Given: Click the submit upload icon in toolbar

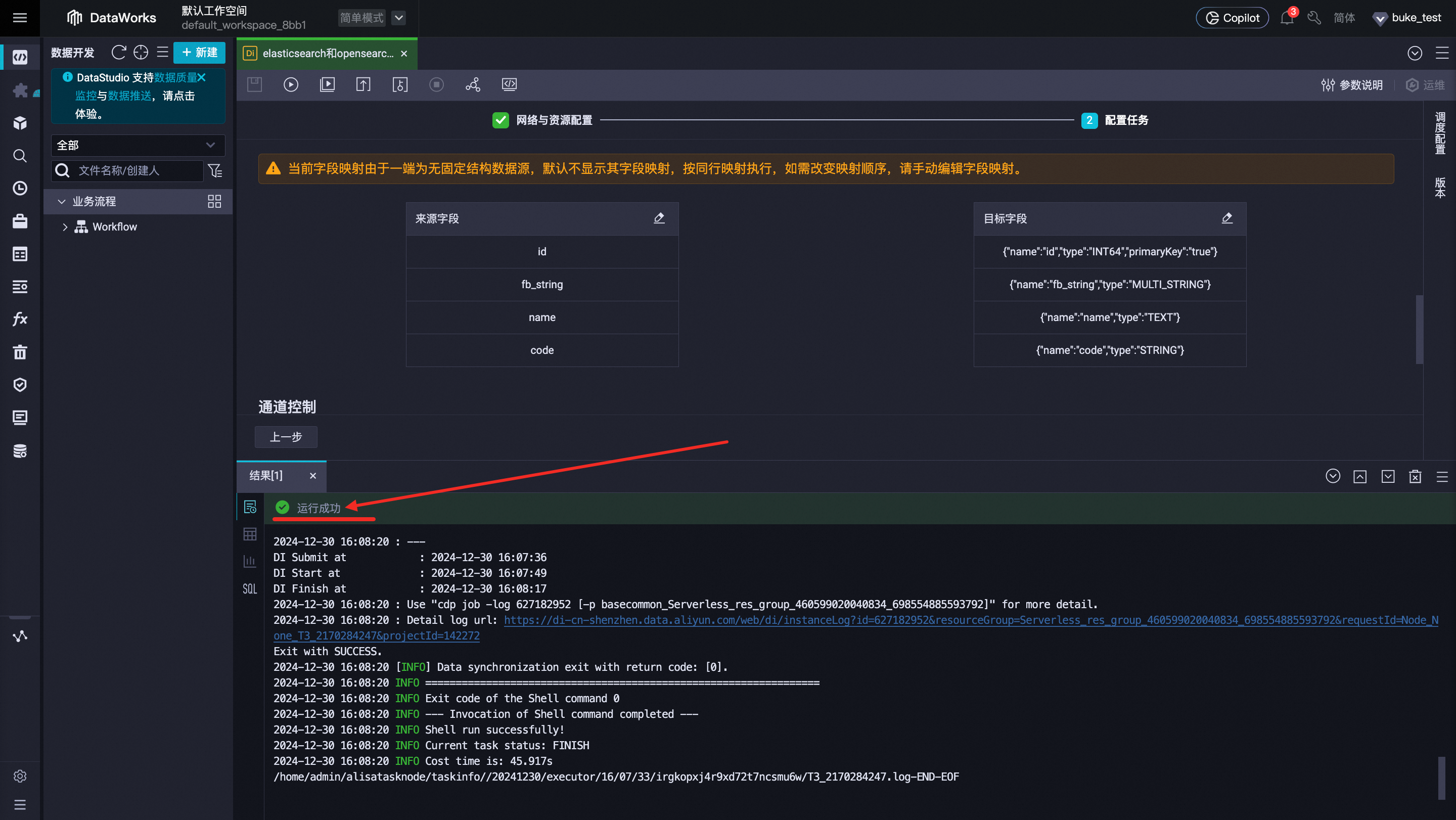Looking at the screenshot, I should pyautogui.click(x=363, y=85).
